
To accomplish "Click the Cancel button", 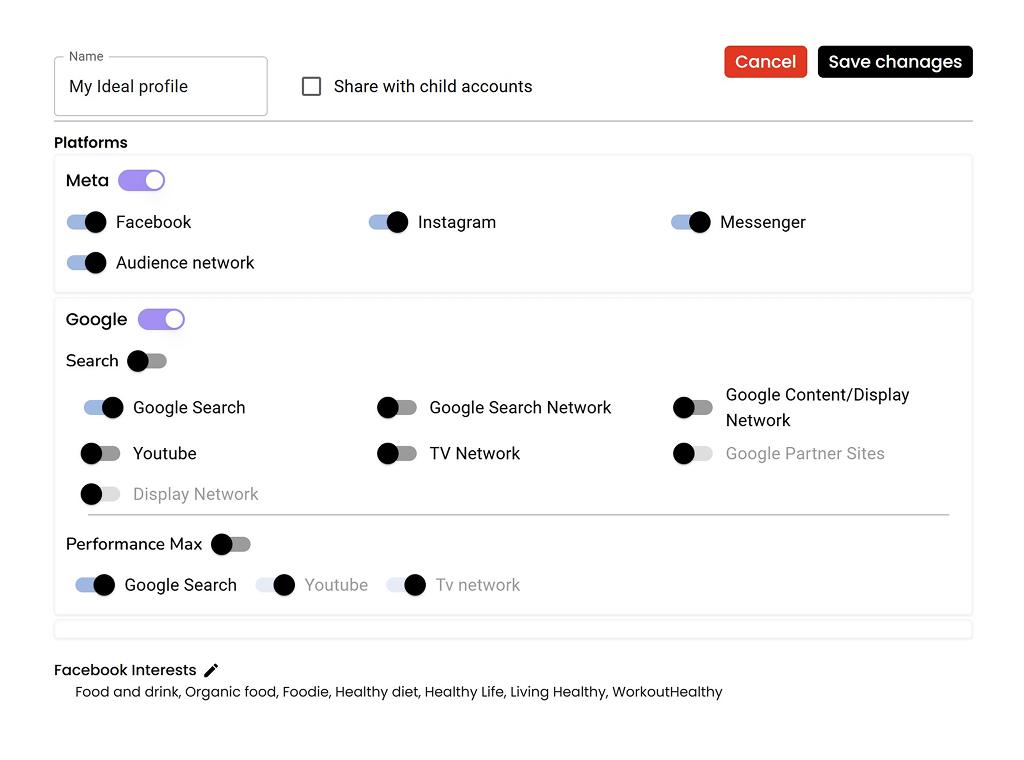I will click(x=765, y=61).
